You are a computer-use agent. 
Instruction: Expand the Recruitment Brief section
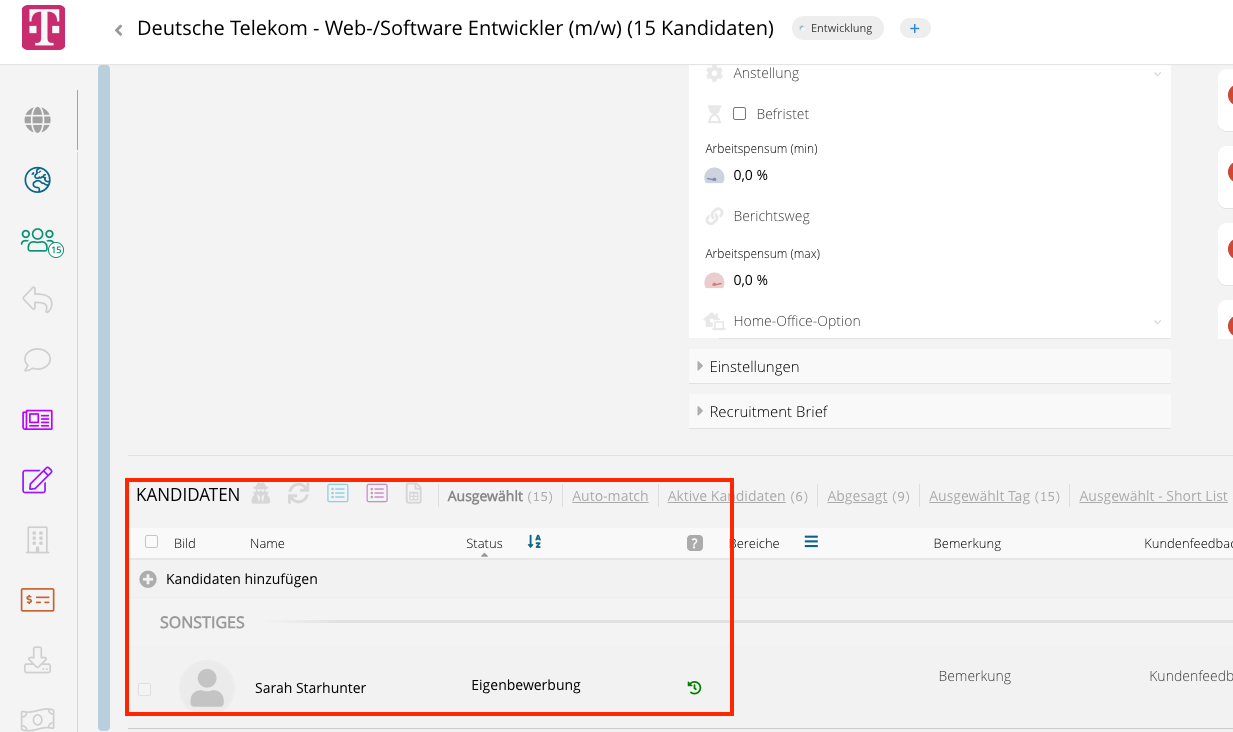pyautogui.click(x=930, y=411)
